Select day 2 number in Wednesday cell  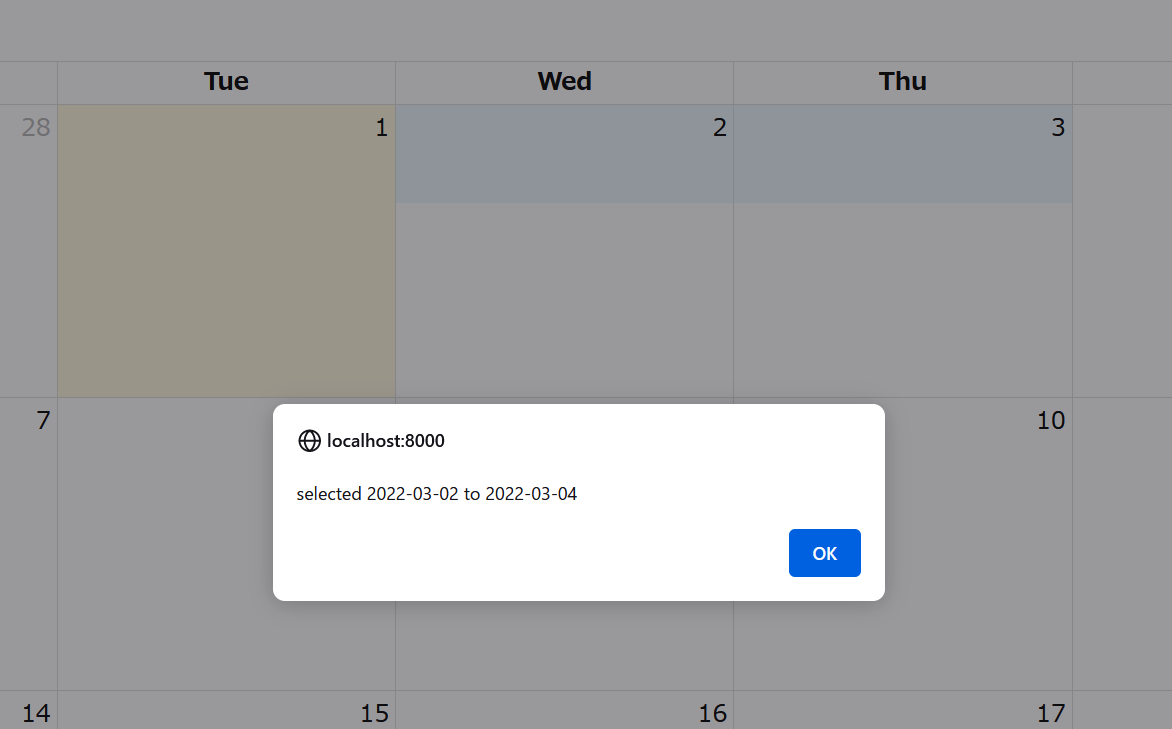pos(720,128)
